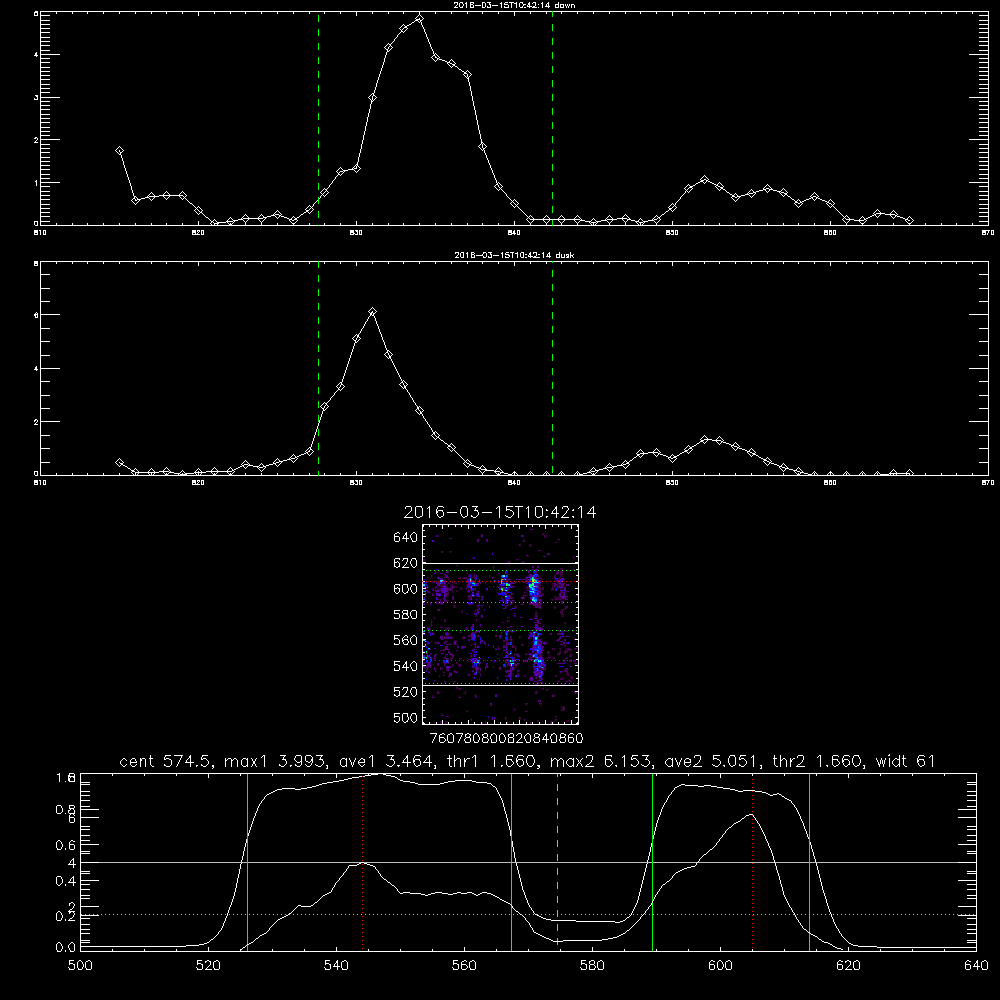Select the '580' tick label on bottom plot x-axis

coord(592,966)
